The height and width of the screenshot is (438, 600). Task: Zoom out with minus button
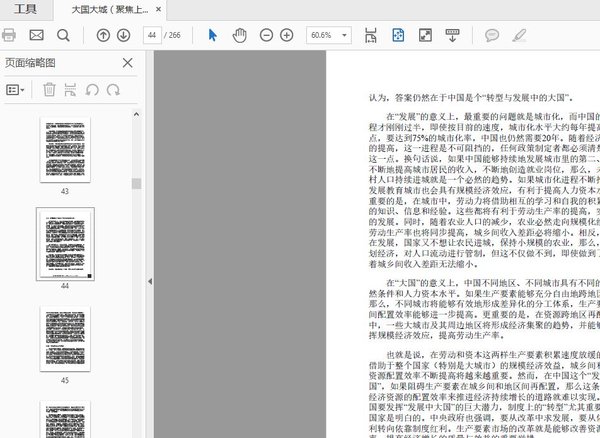[x=266, y=35]
